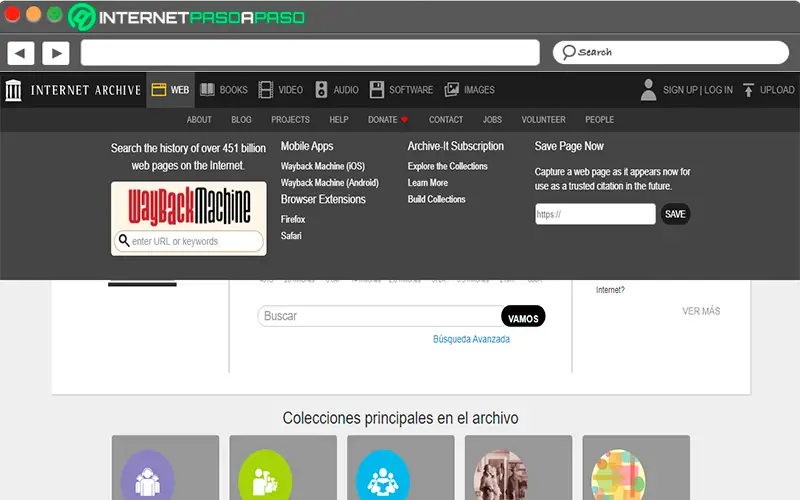Click the Browser Extensions heading
The image size is (800, 500).
point(323,199)
